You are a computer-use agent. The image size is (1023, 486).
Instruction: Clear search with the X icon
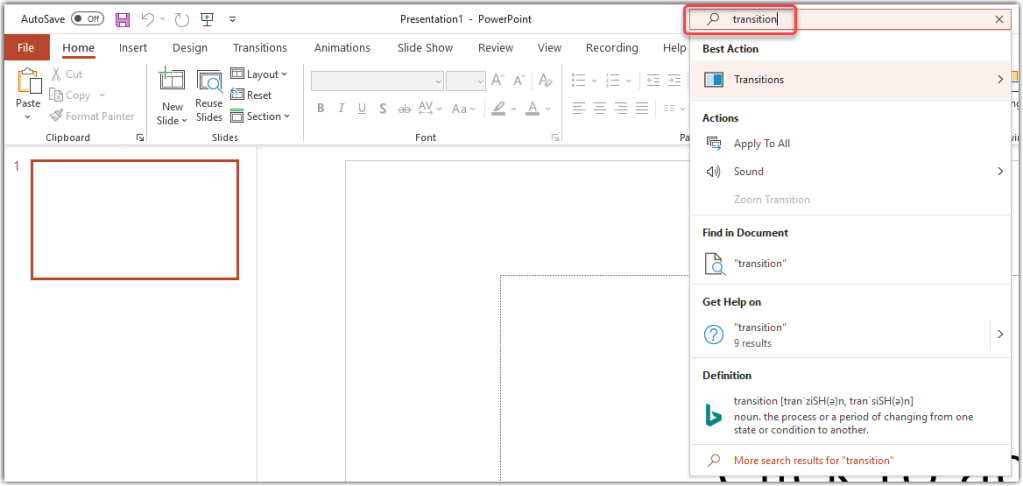pos(999,19)
